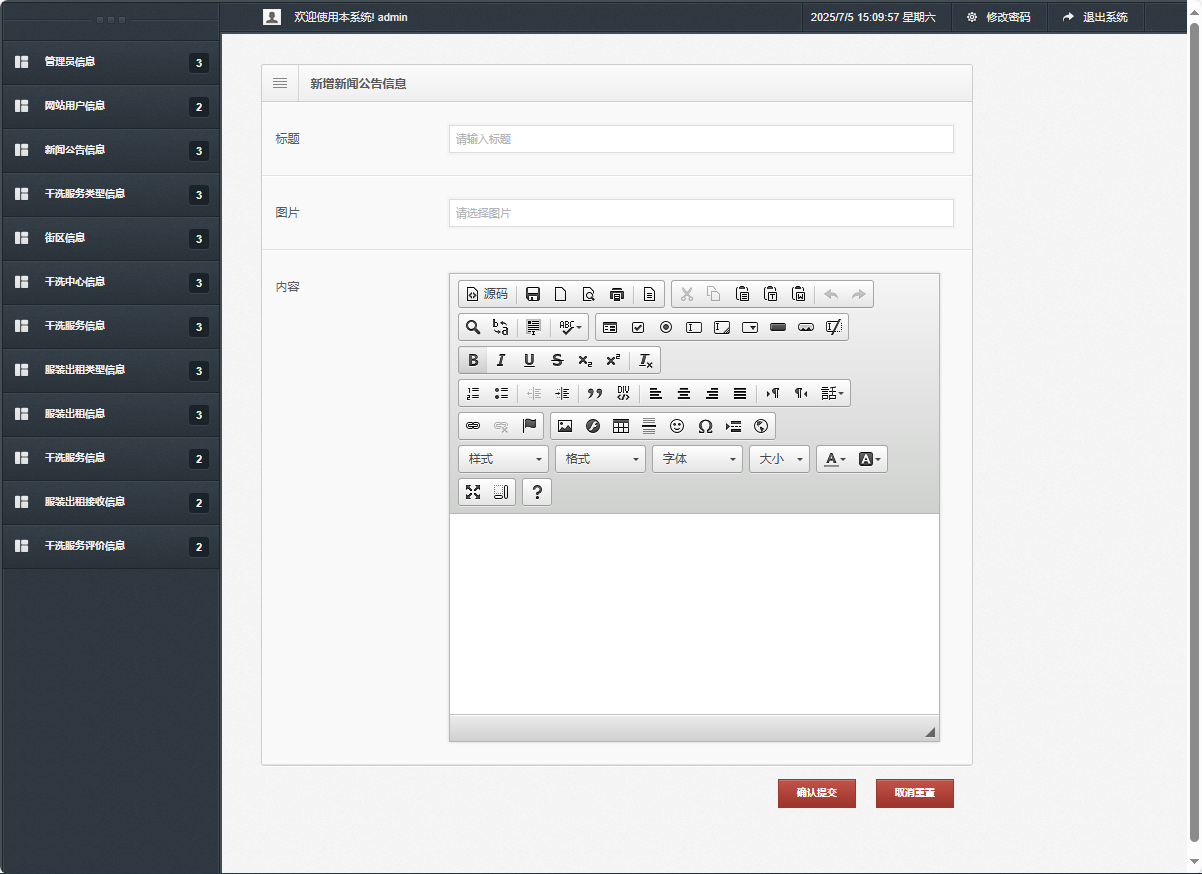This screenshot has height=874, width=1202.
Task: Open 新闻公告信息 in the sidebar
Action: [75, 150]
